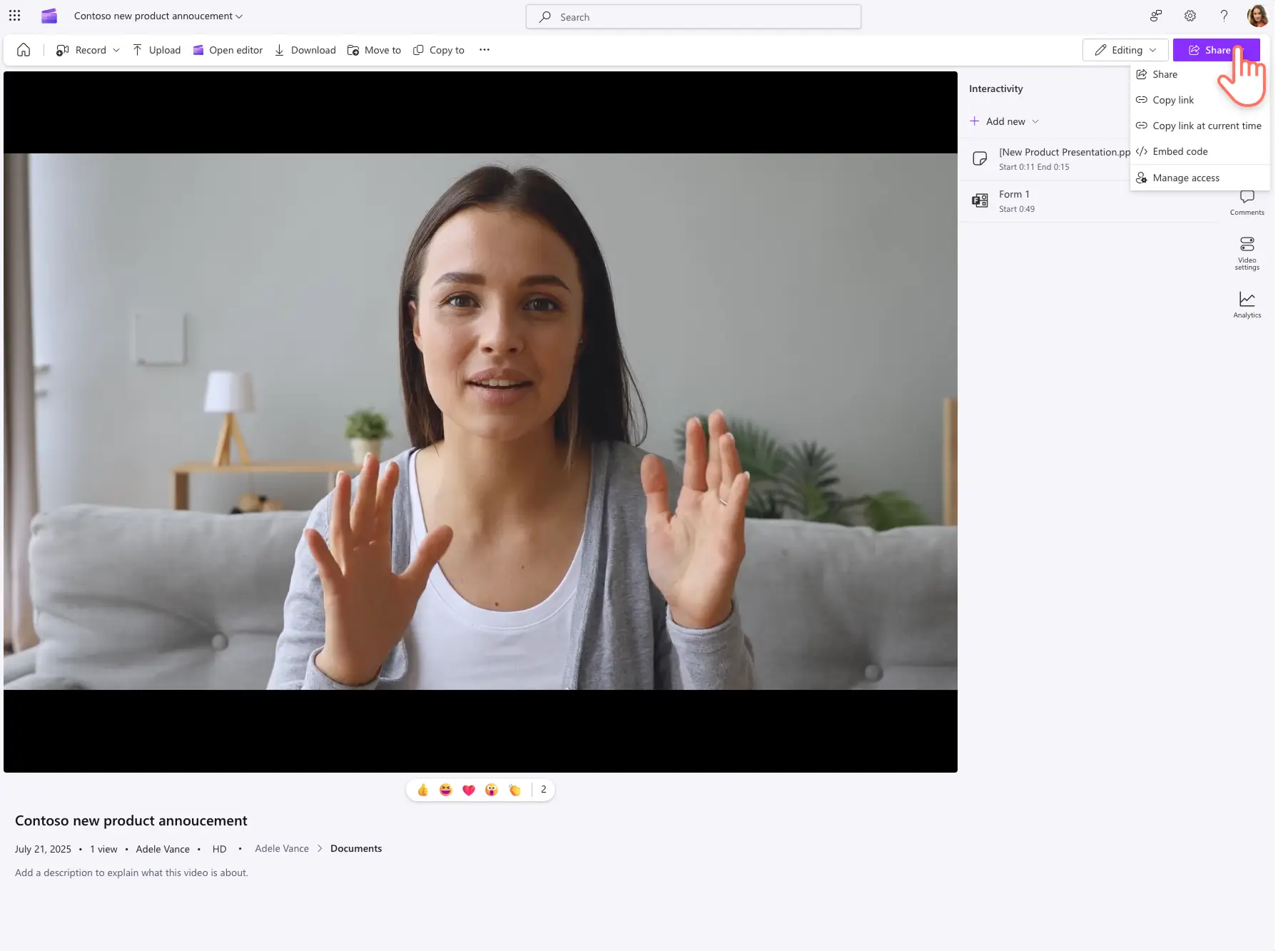
Task: Click the callout note icon
Action: pyautogui.click(x=980, y=158)
